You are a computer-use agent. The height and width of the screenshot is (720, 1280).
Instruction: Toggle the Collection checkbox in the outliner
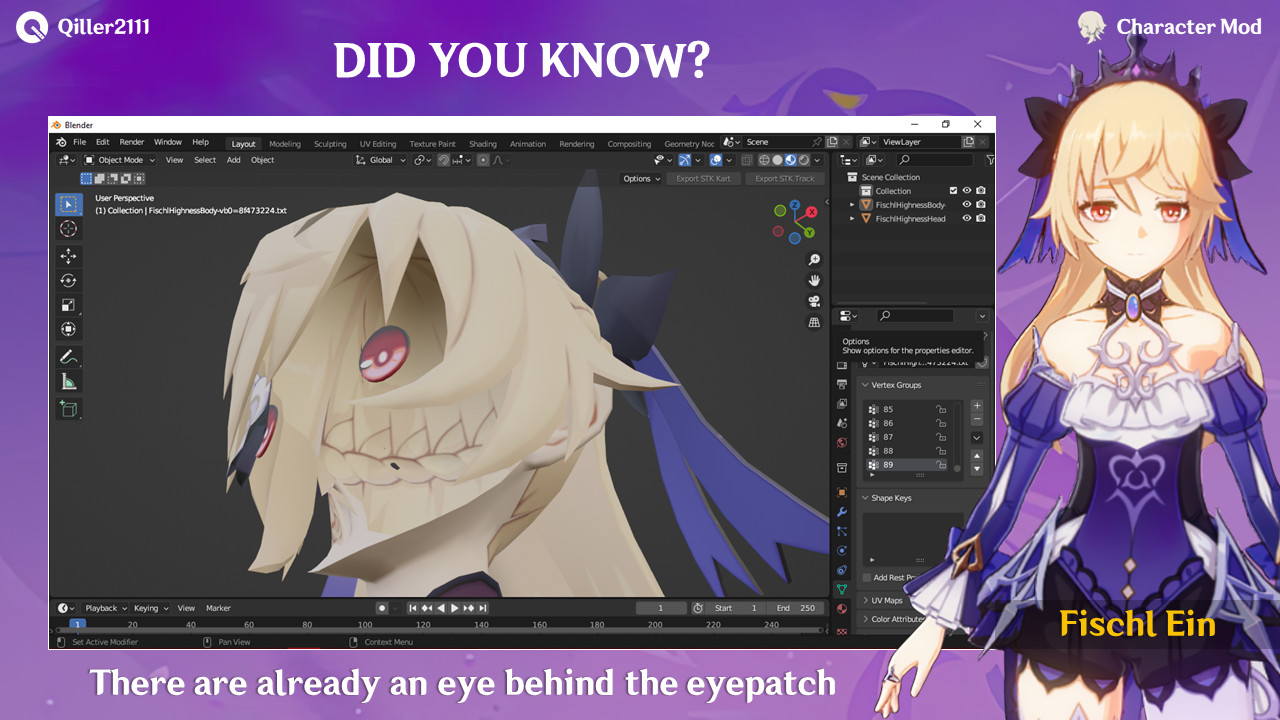(953, 190)
